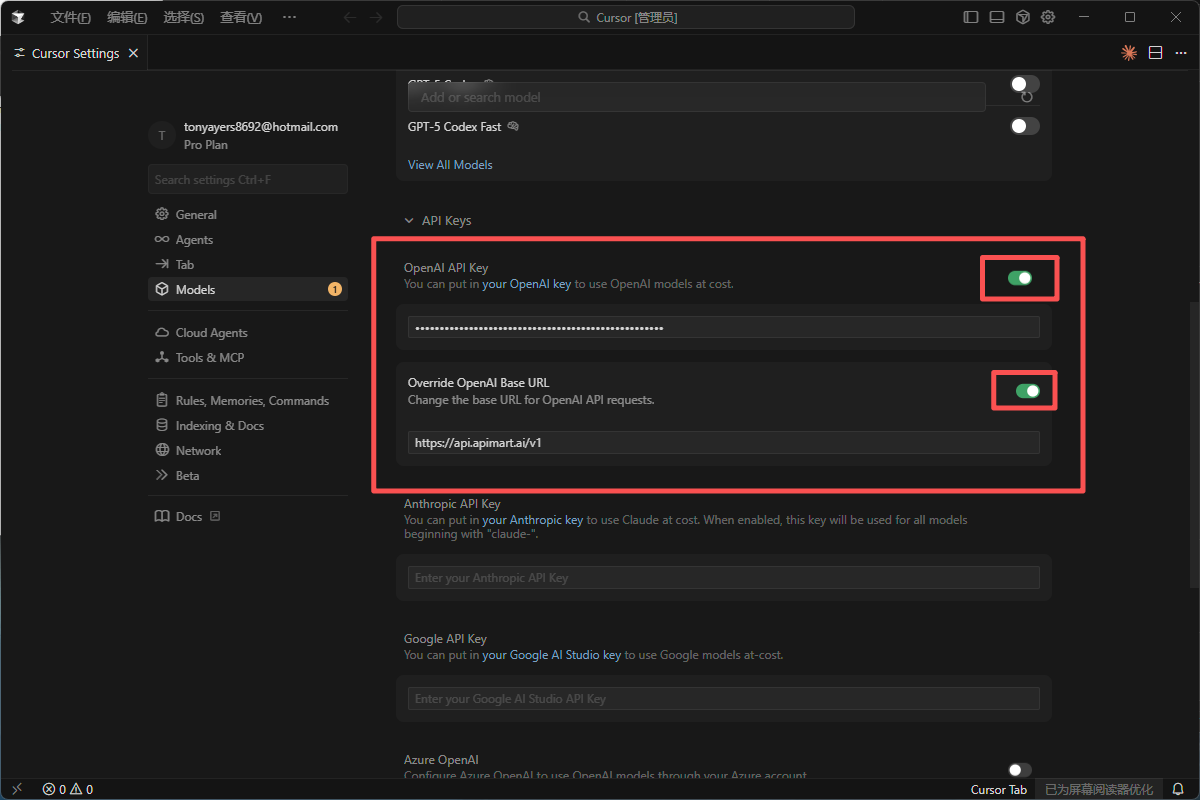The height and width of the screenshot is (800, 1200).
Task: Open the 编辑 menu
Action: [127, 17]
